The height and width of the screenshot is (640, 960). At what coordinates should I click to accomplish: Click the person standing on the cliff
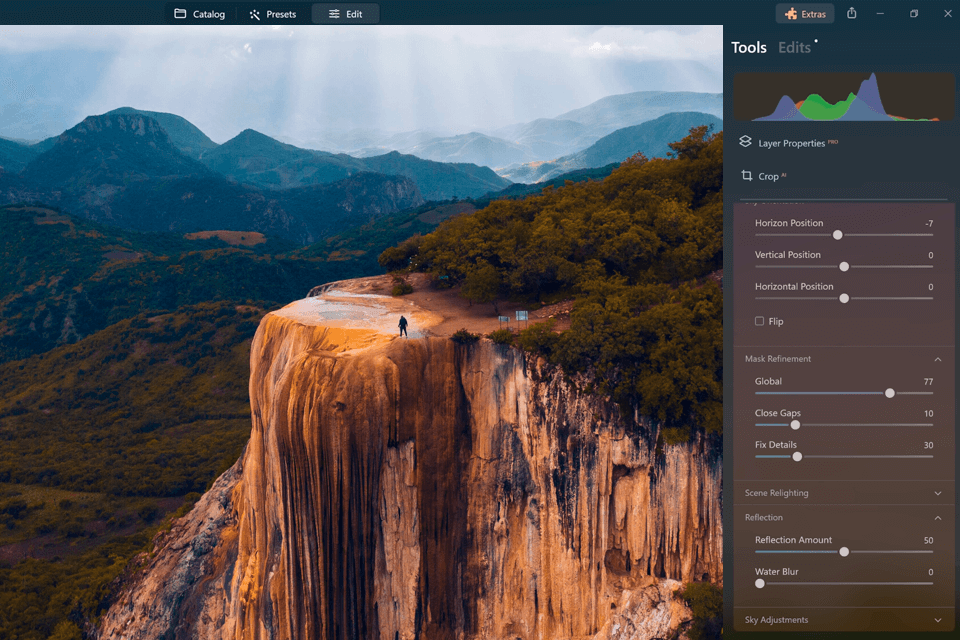point(403,325)
